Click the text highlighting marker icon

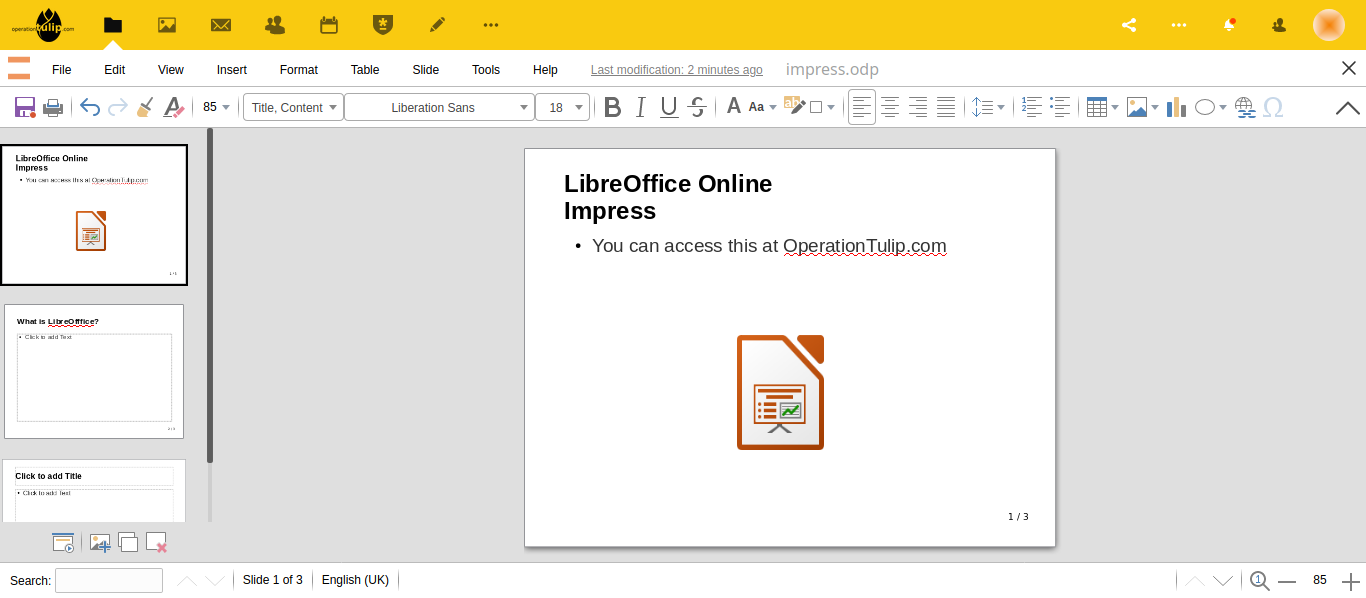[x=794, y=106]
